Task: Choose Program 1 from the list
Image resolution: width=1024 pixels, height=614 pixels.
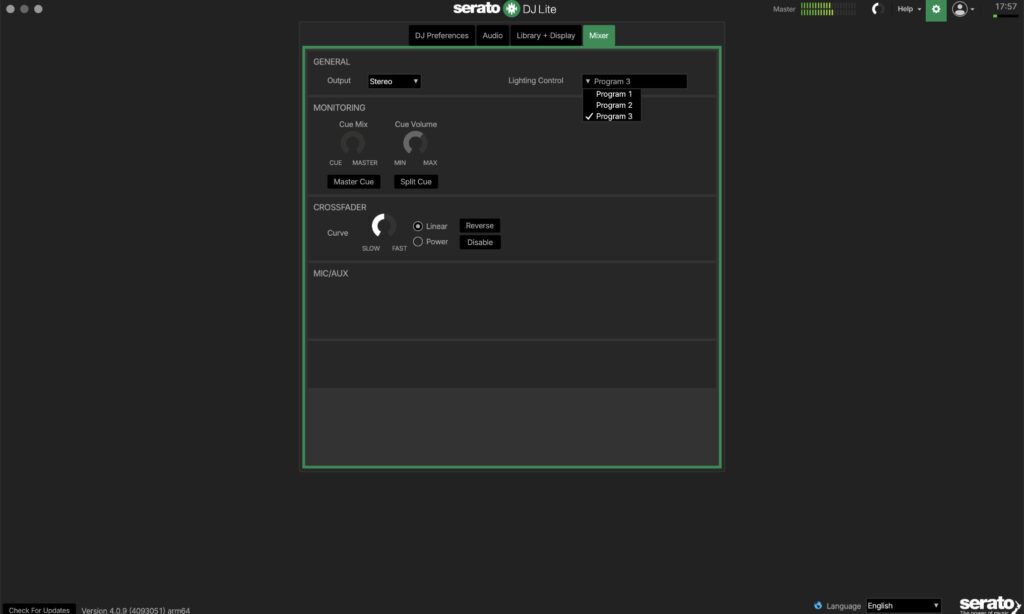Action: pyautogui.click(x=613, y=94)
